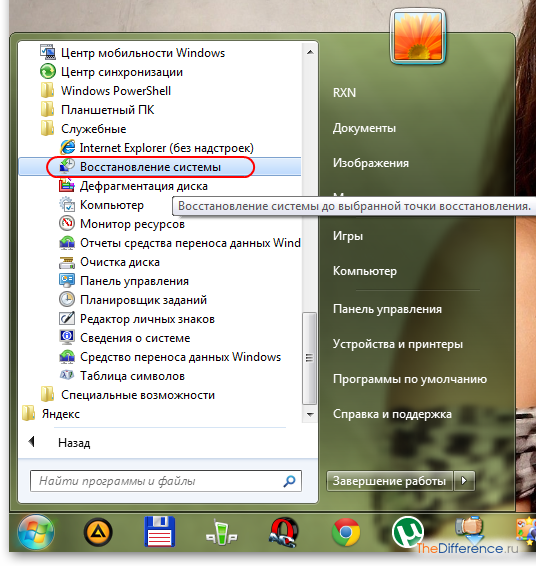
Task: Click the Windows Mobility Center icon
Action: point(48,52)
